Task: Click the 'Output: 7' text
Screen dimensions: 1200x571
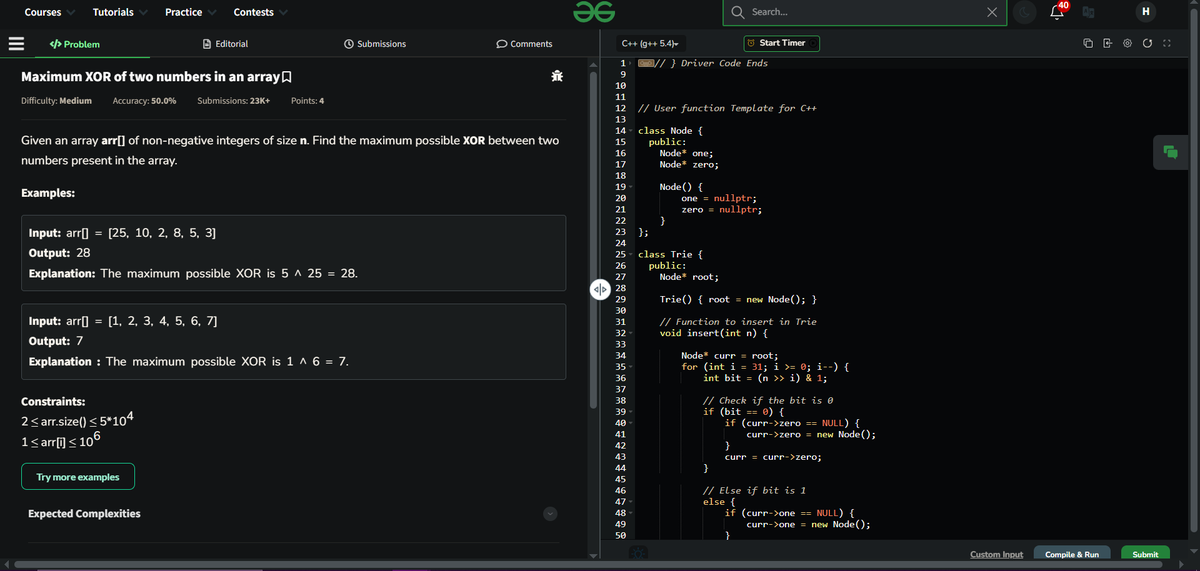Action: coord(56,341)
